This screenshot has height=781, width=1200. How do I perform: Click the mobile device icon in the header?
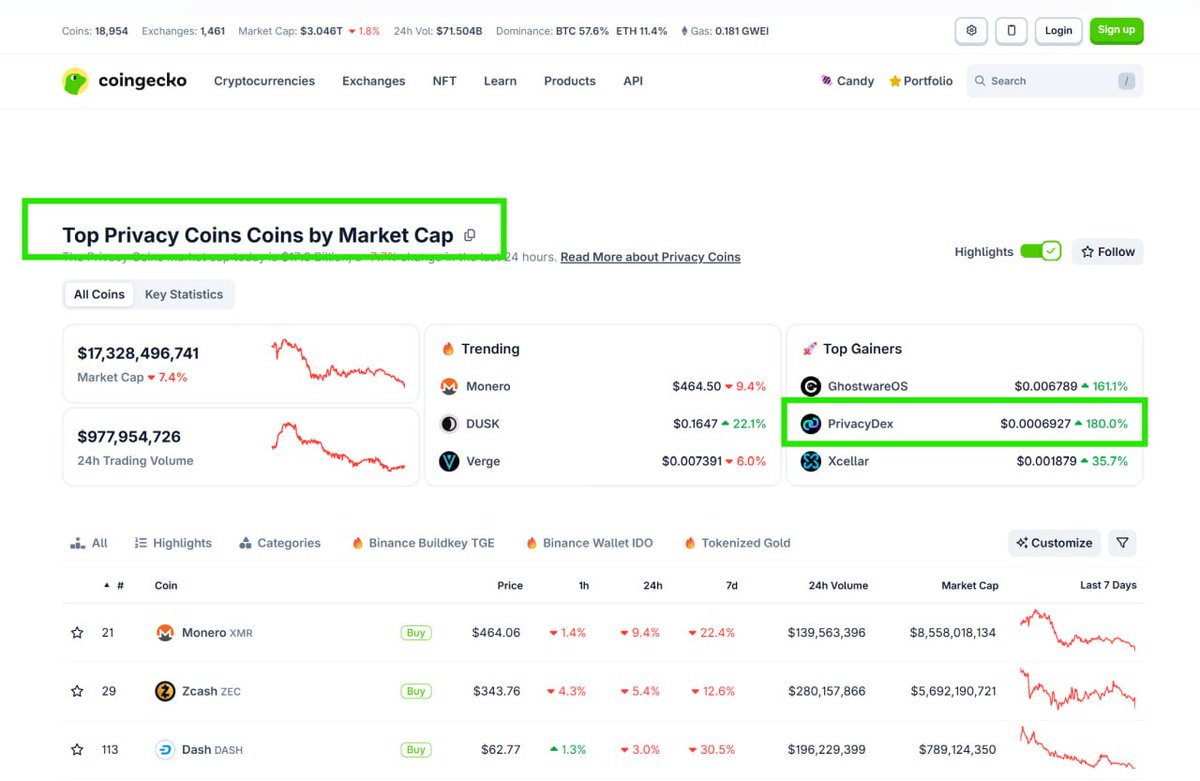coord(1011,30)
